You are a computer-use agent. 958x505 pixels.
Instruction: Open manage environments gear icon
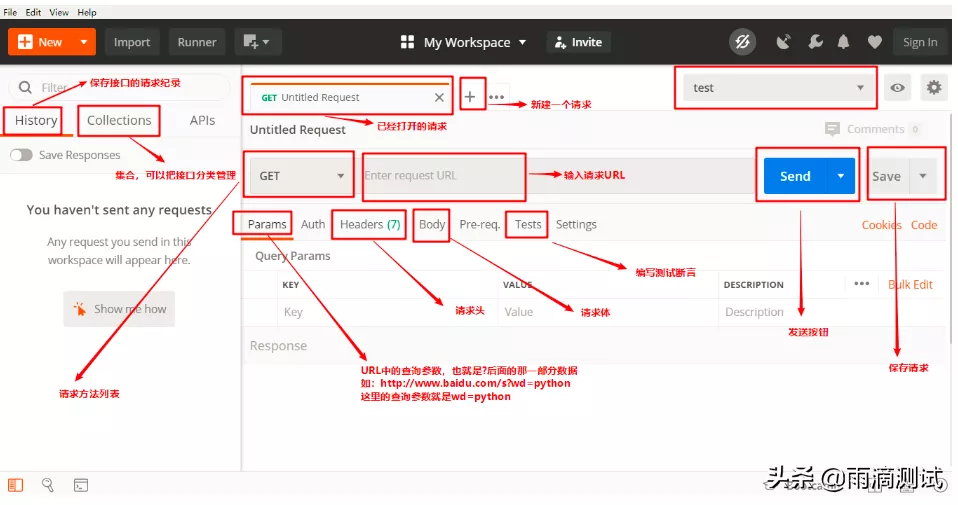[934, 88]
